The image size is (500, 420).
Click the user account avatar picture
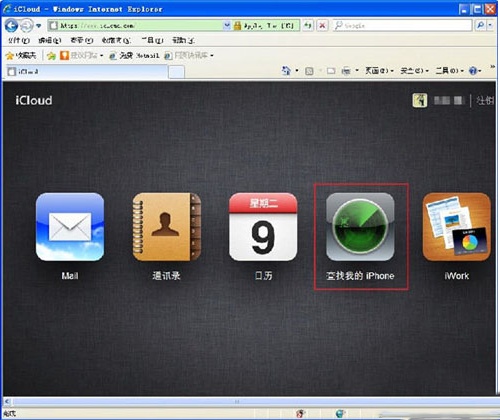tap(420, 100)
